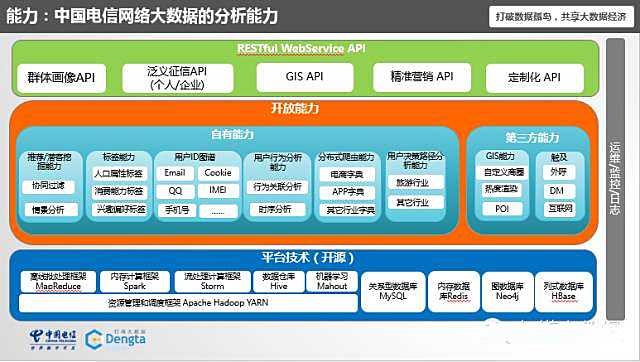This screenshot has width=640, height=362.
Task: Click the China Telecom logo
Action: (x=53, y=340)
